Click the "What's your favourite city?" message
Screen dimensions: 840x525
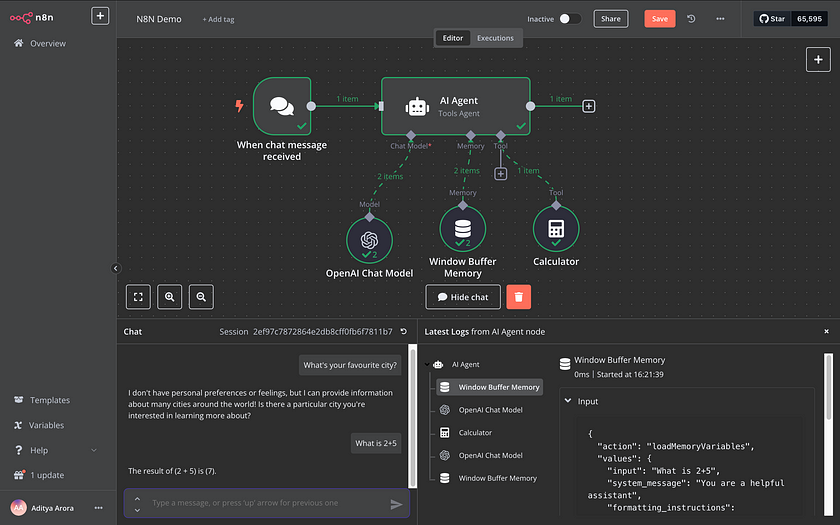(350, 365)
